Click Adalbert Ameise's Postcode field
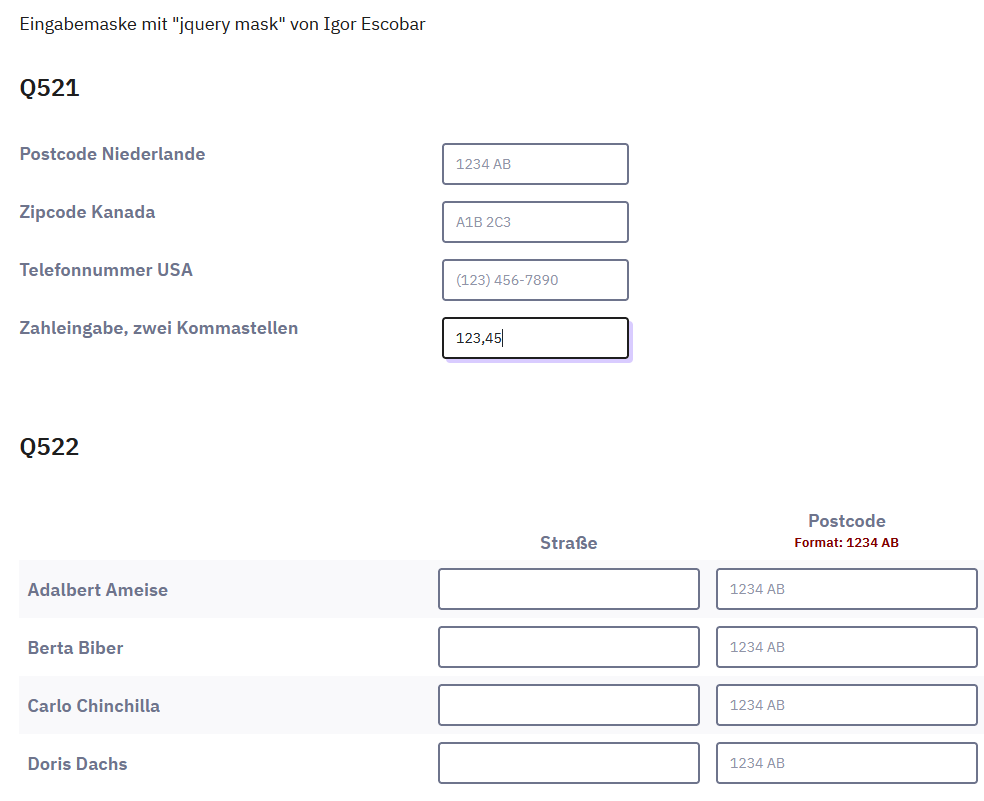 [846, 589]
